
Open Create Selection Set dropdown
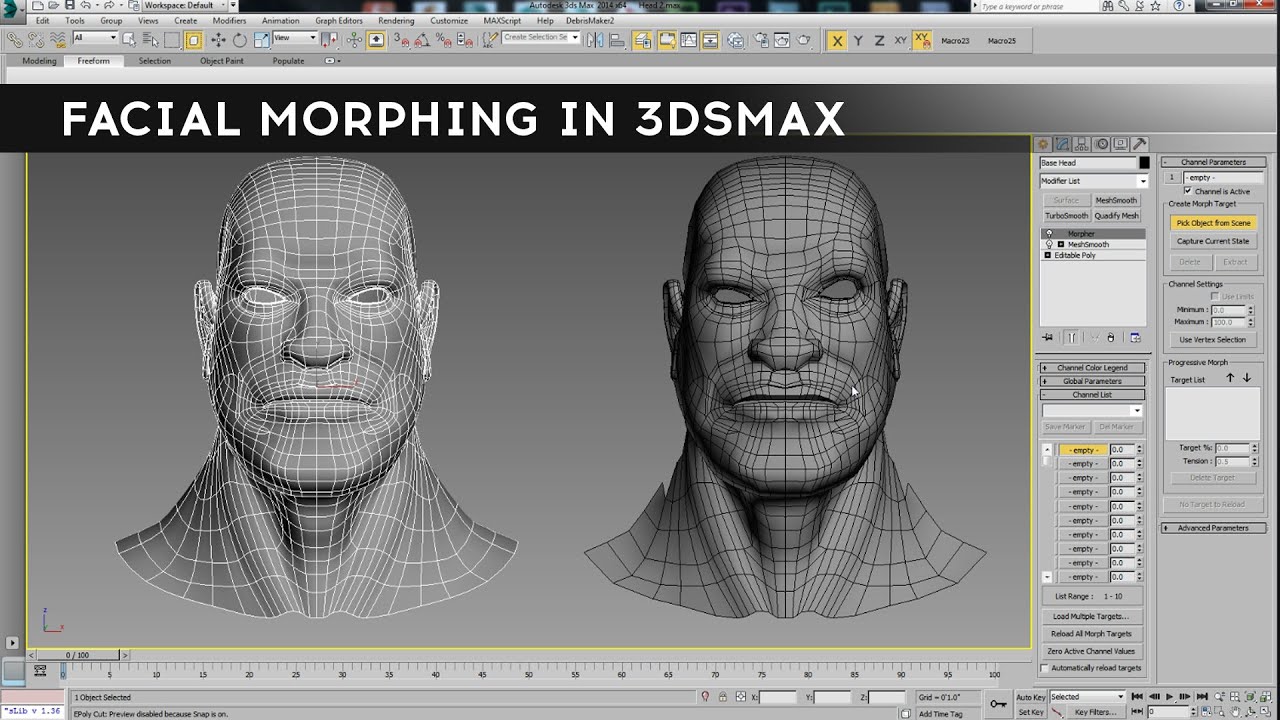click(540, 38)
